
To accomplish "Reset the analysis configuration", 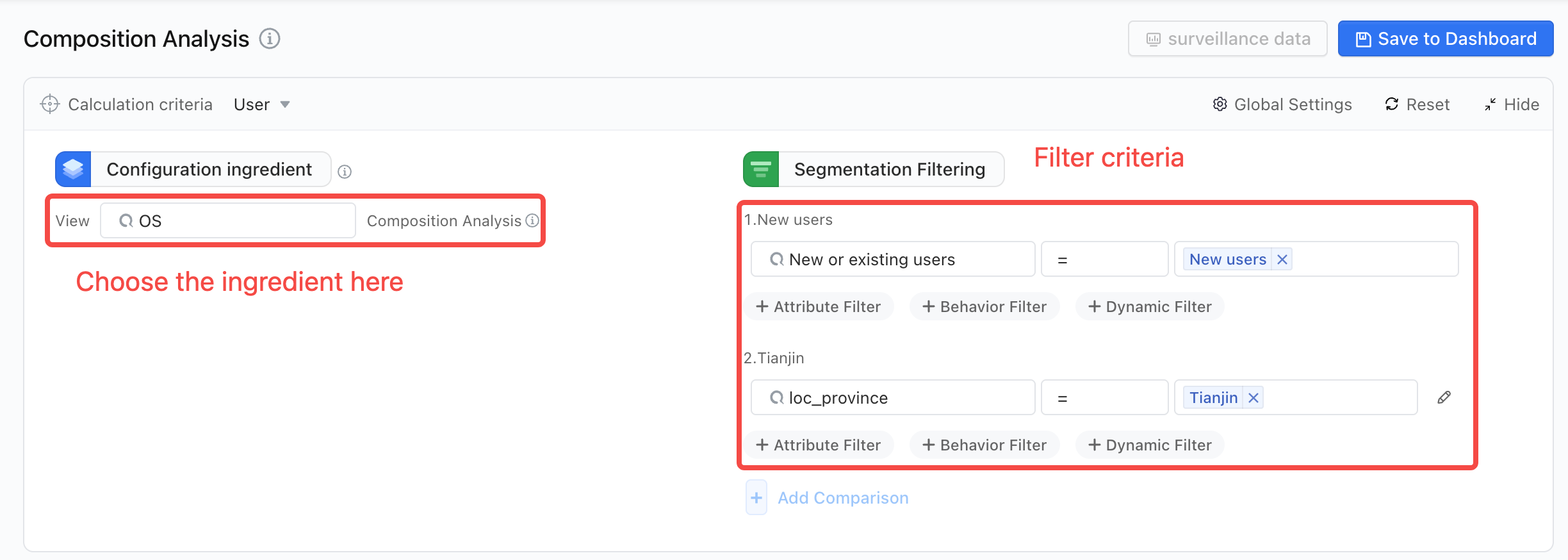I will 1417,104.
